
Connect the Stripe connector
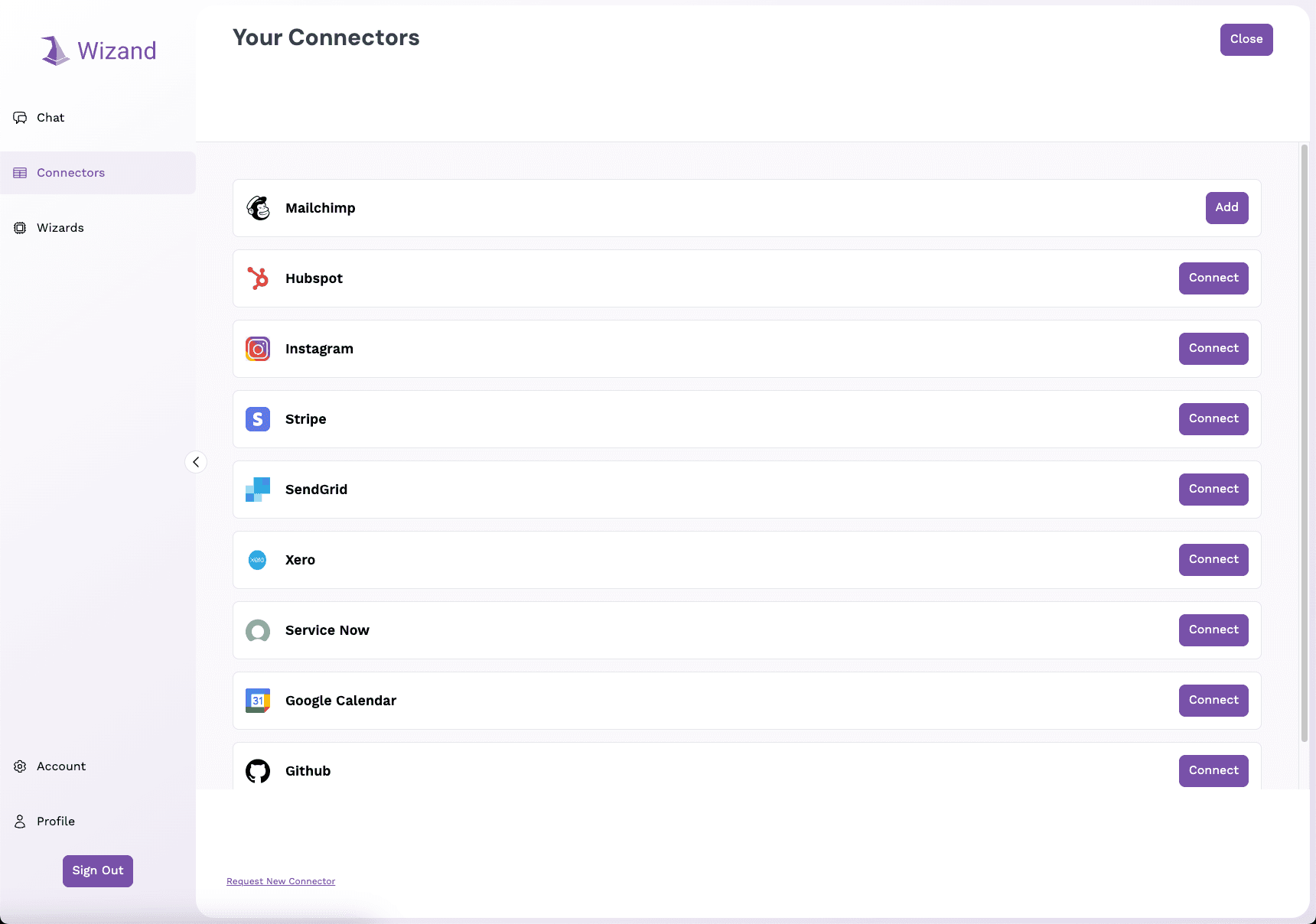click(x=1213, y=419)
